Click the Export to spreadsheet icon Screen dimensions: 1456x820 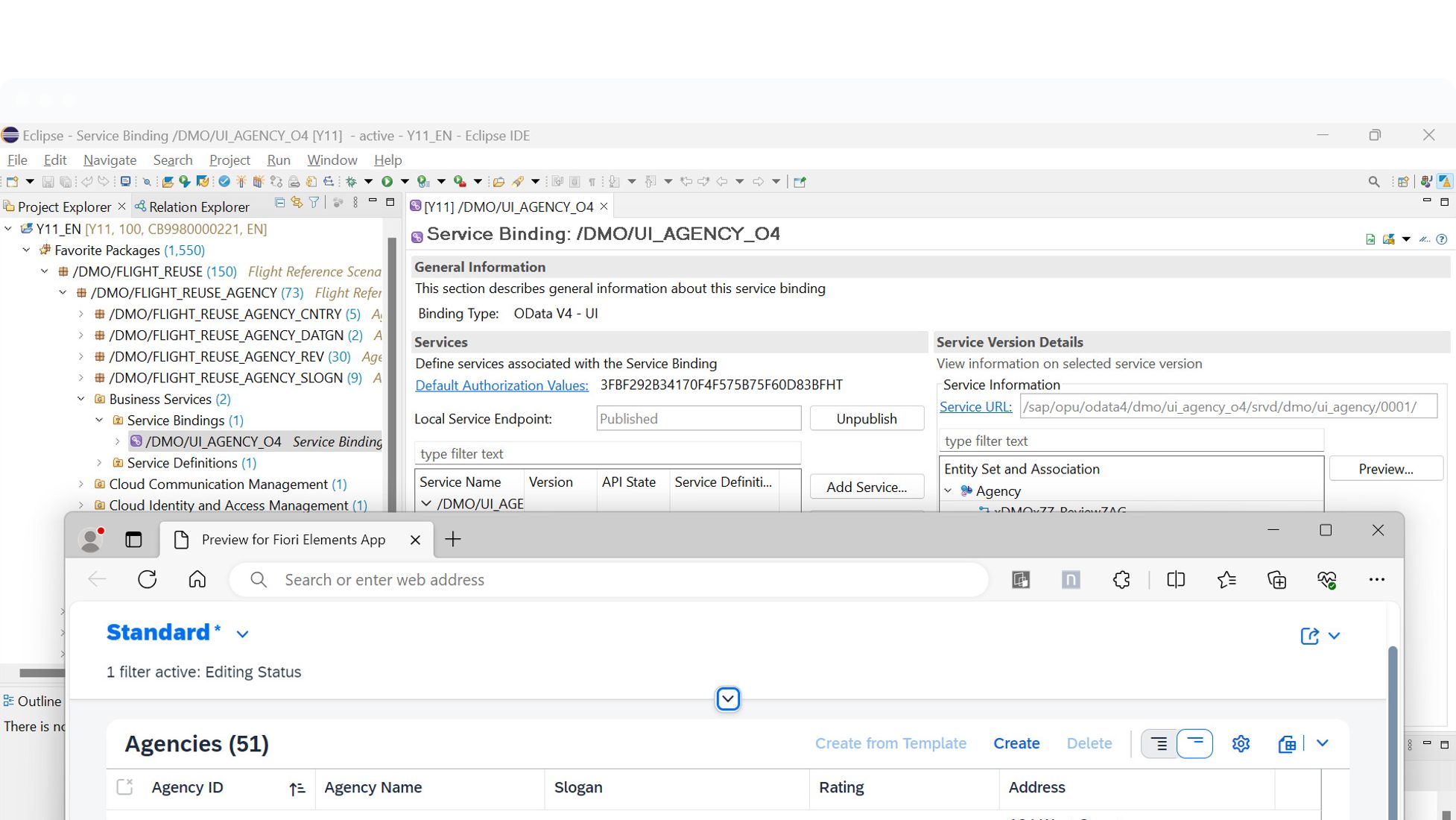(x=1287, y=744)
